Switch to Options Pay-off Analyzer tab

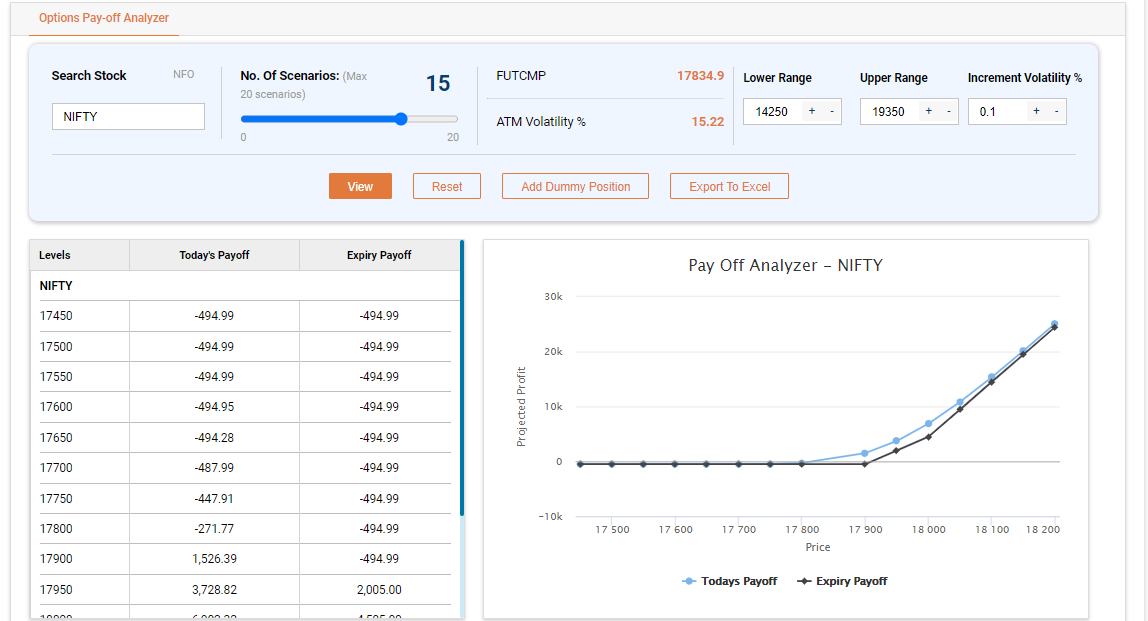[x=104, y=18]
